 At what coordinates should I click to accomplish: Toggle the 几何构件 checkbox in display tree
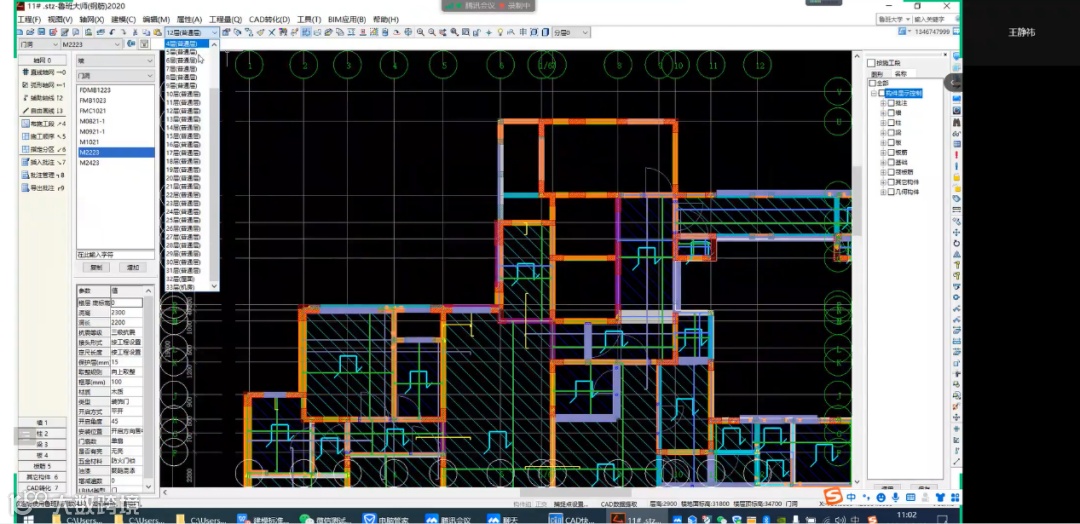pos(891,192)
